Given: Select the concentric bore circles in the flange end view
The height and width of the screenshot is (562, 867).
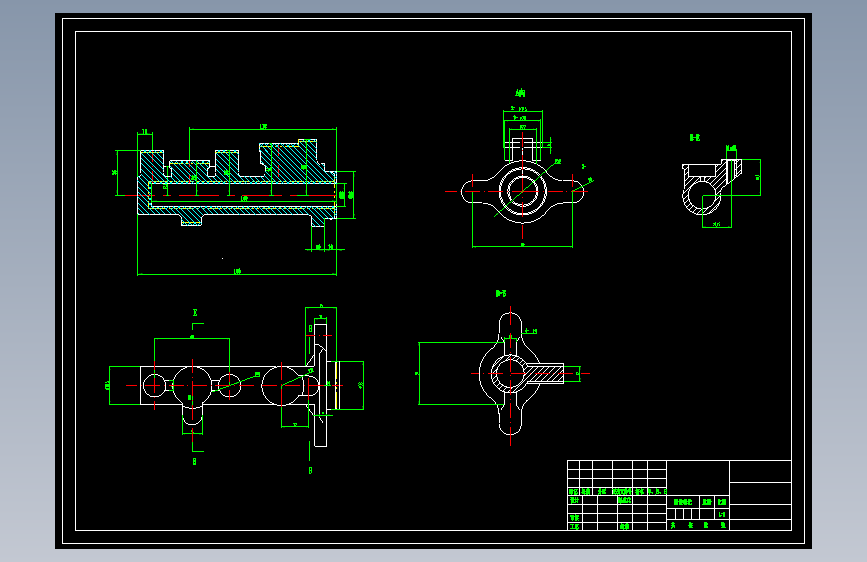Looking at the screenshot, I should tap(523, 191).
